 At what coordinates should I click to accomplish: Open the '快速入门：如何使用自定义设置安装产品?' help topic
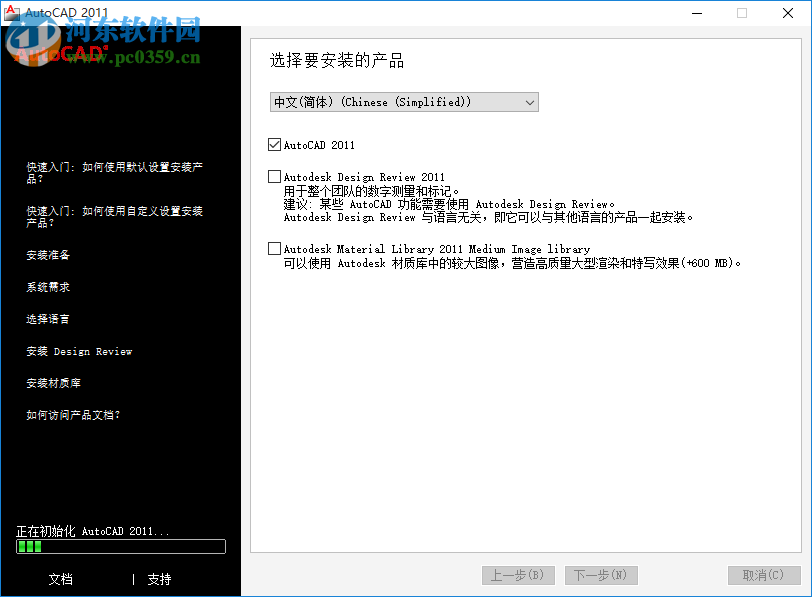pyautogui.click(x=119, y=217)
